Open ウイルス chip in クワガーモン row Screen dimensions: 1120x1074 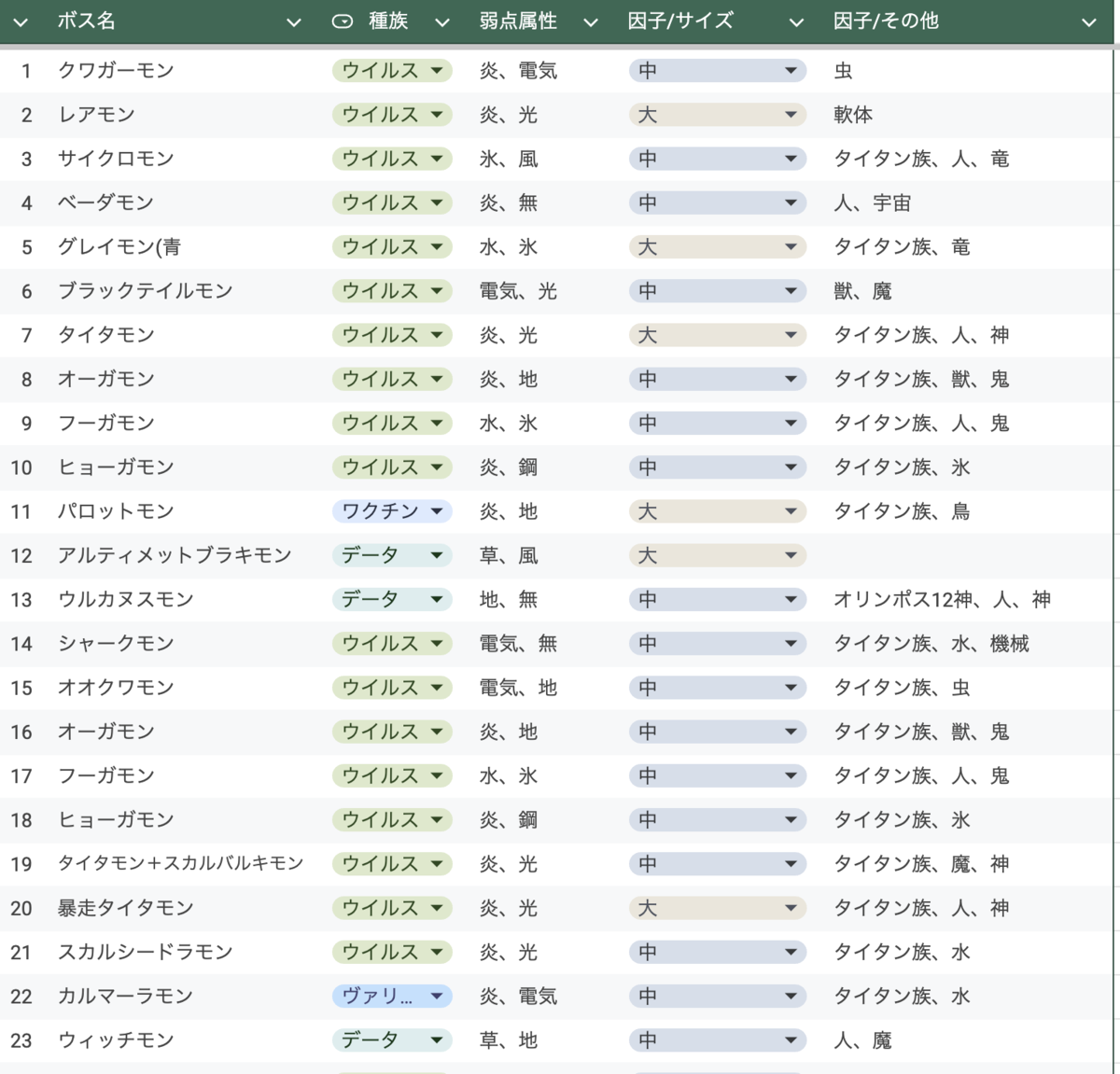coord(392,70)
